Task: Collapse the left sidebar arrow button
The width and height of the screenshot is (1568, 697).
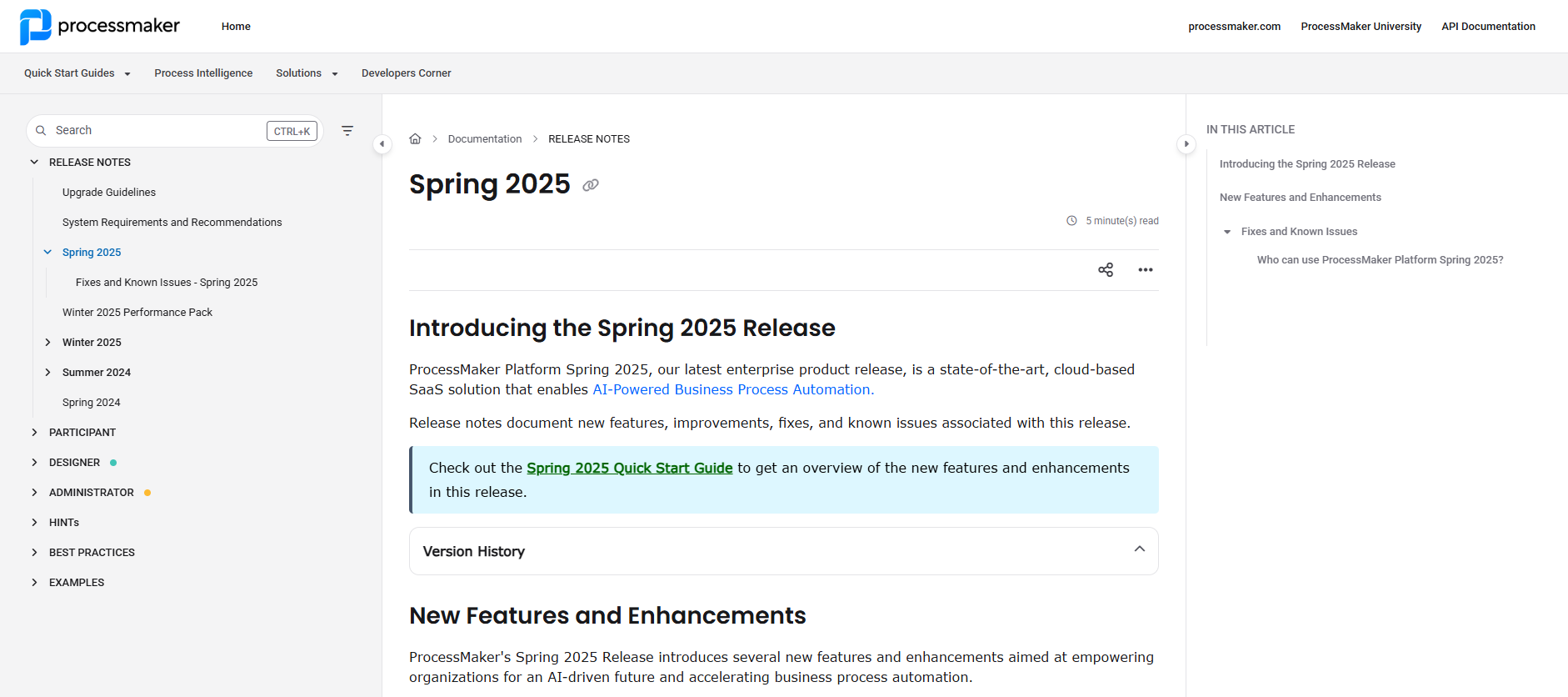Action: (x=382, y=144)
